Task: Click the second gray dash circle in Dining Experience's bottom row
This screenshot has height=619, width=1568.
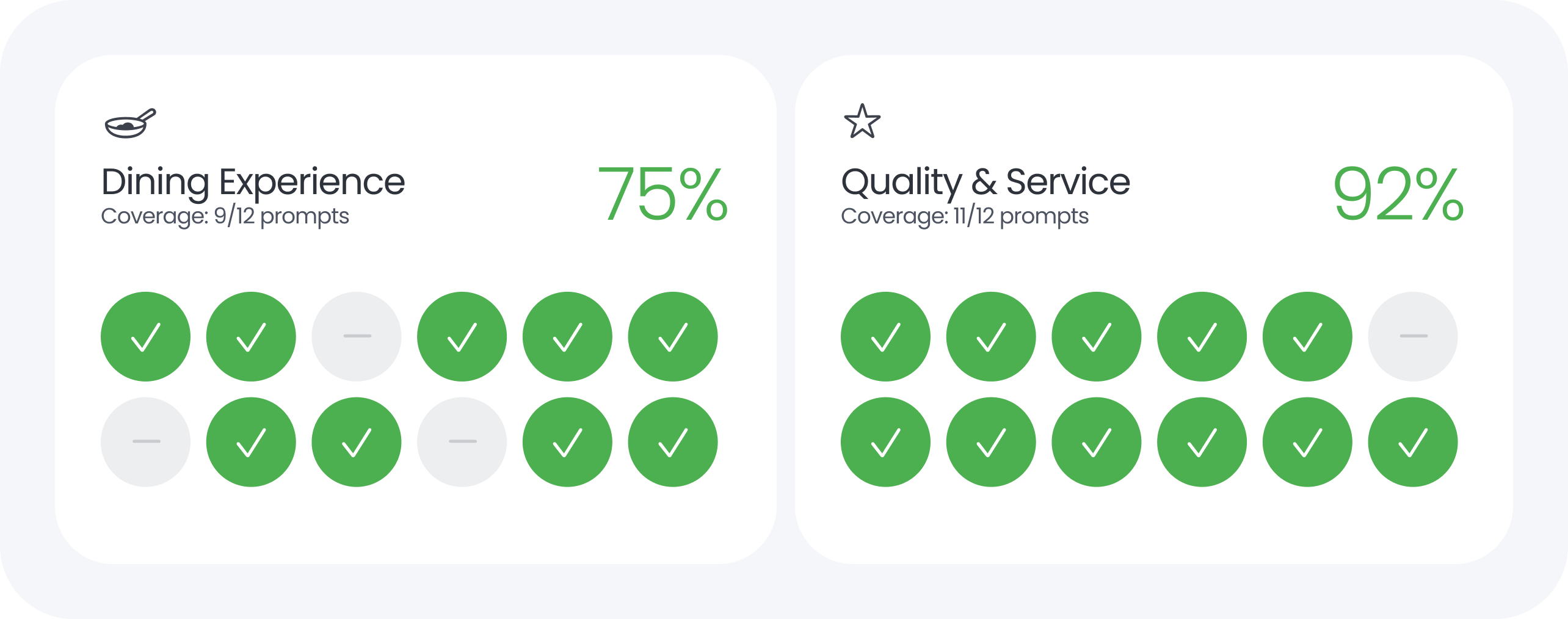Action: (x=462, y=442)
